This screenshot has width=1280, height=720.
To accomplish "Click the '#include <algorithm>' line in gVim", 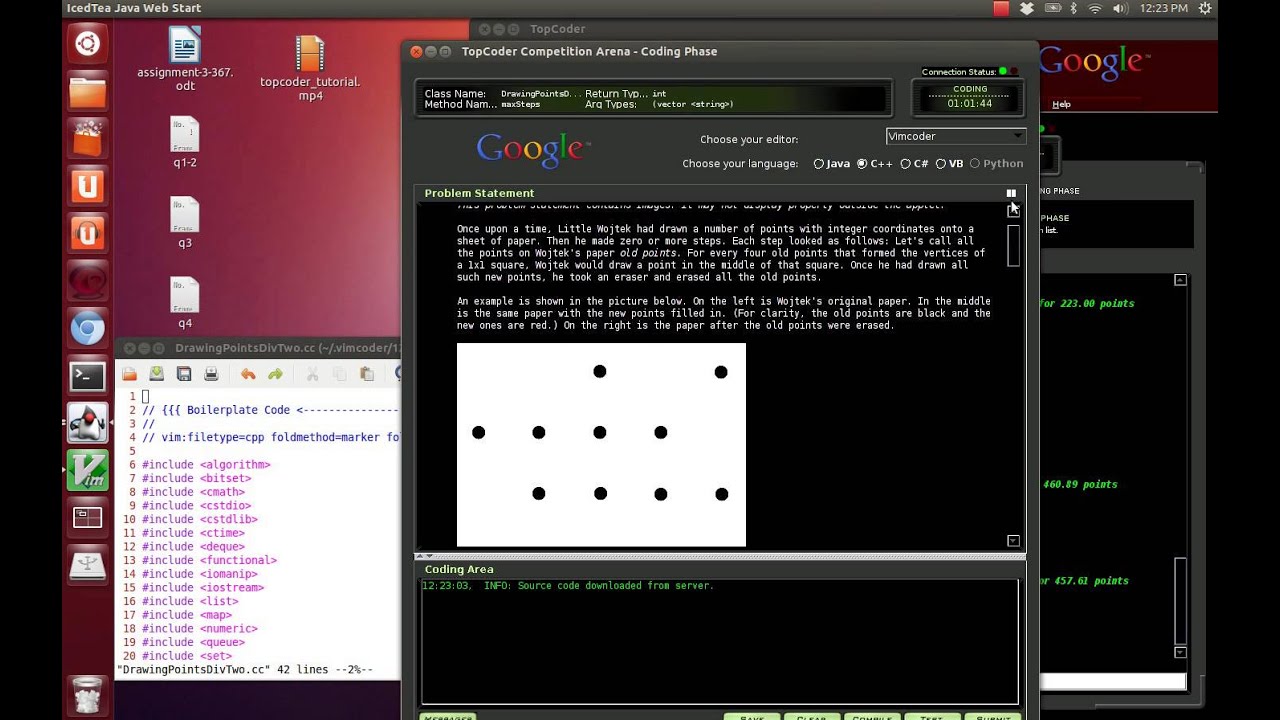I will pos(206,465).
